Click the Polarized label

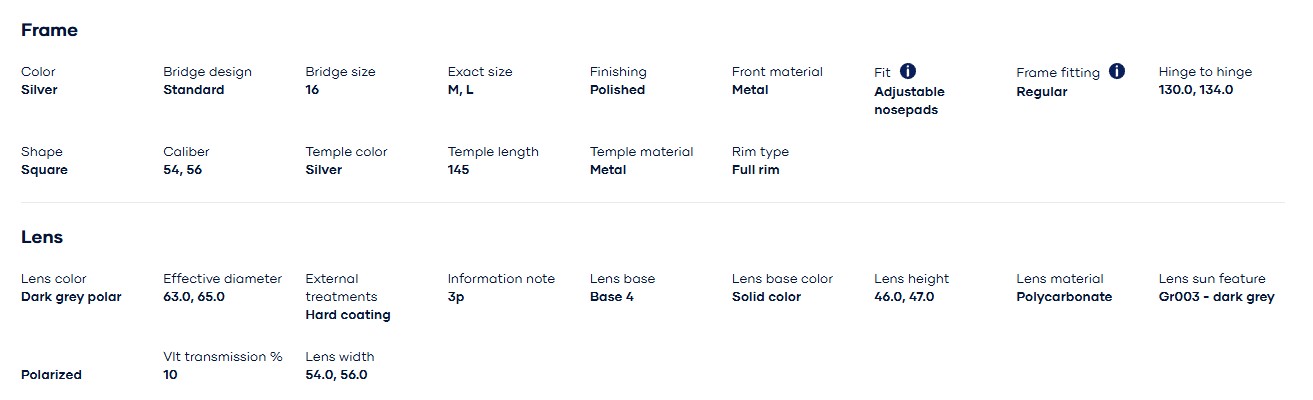pyautogui.click(x=51, y=375)
